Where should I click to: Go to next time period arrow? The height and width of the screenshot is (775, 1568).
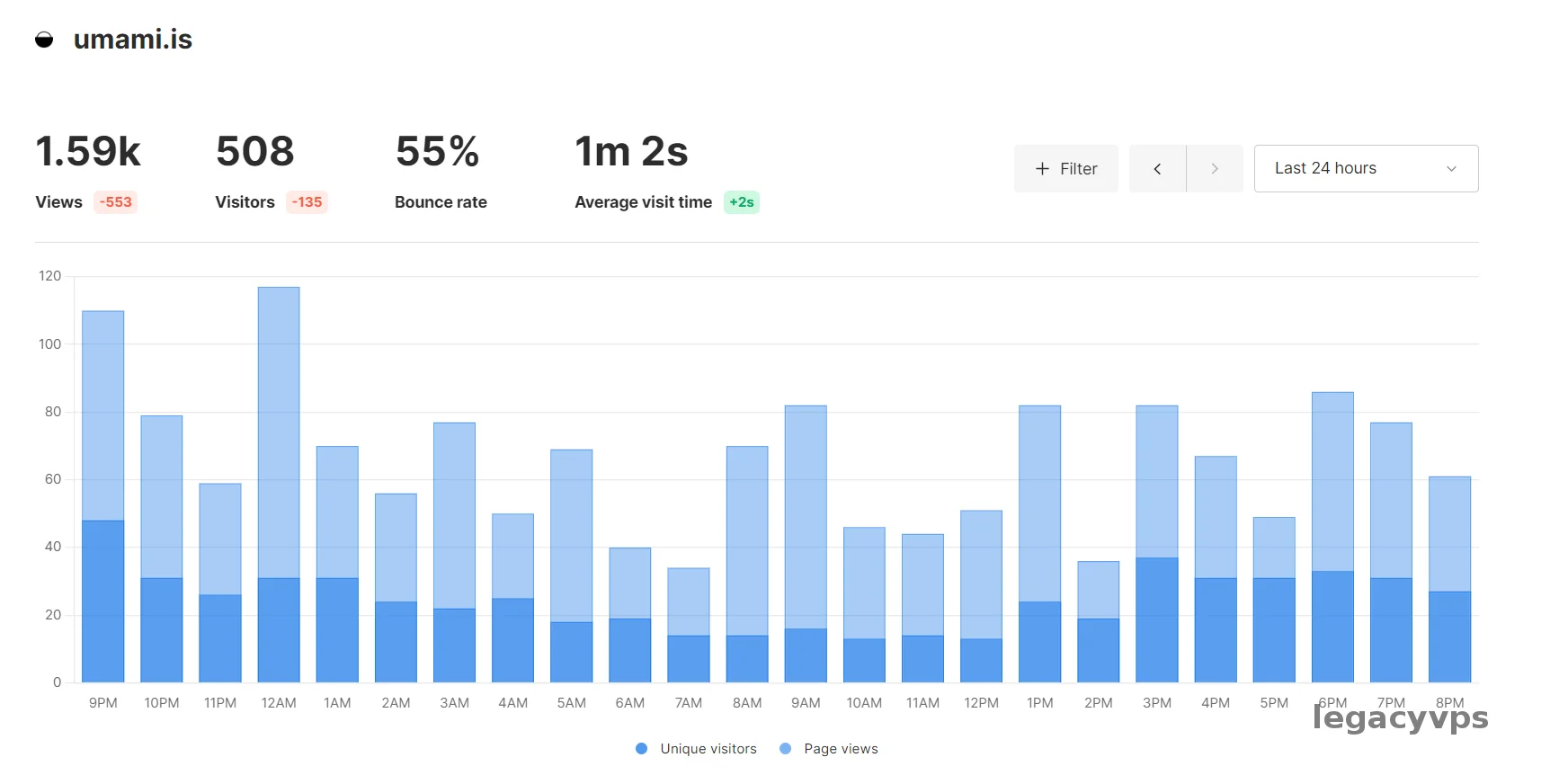point(1215,169)
